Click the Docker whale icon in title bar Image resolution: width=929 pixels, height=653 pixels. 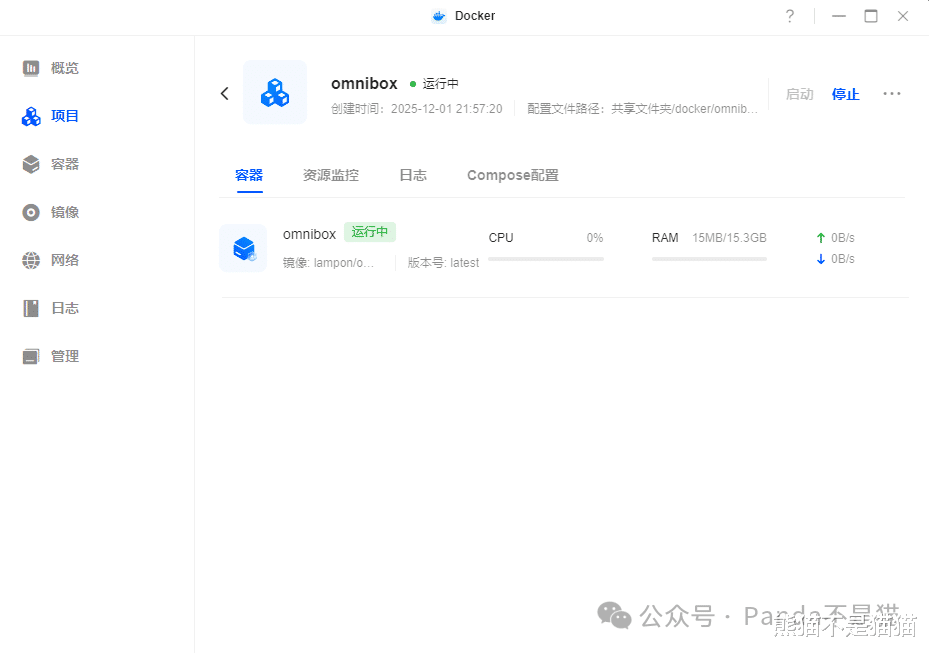[438, 16]
